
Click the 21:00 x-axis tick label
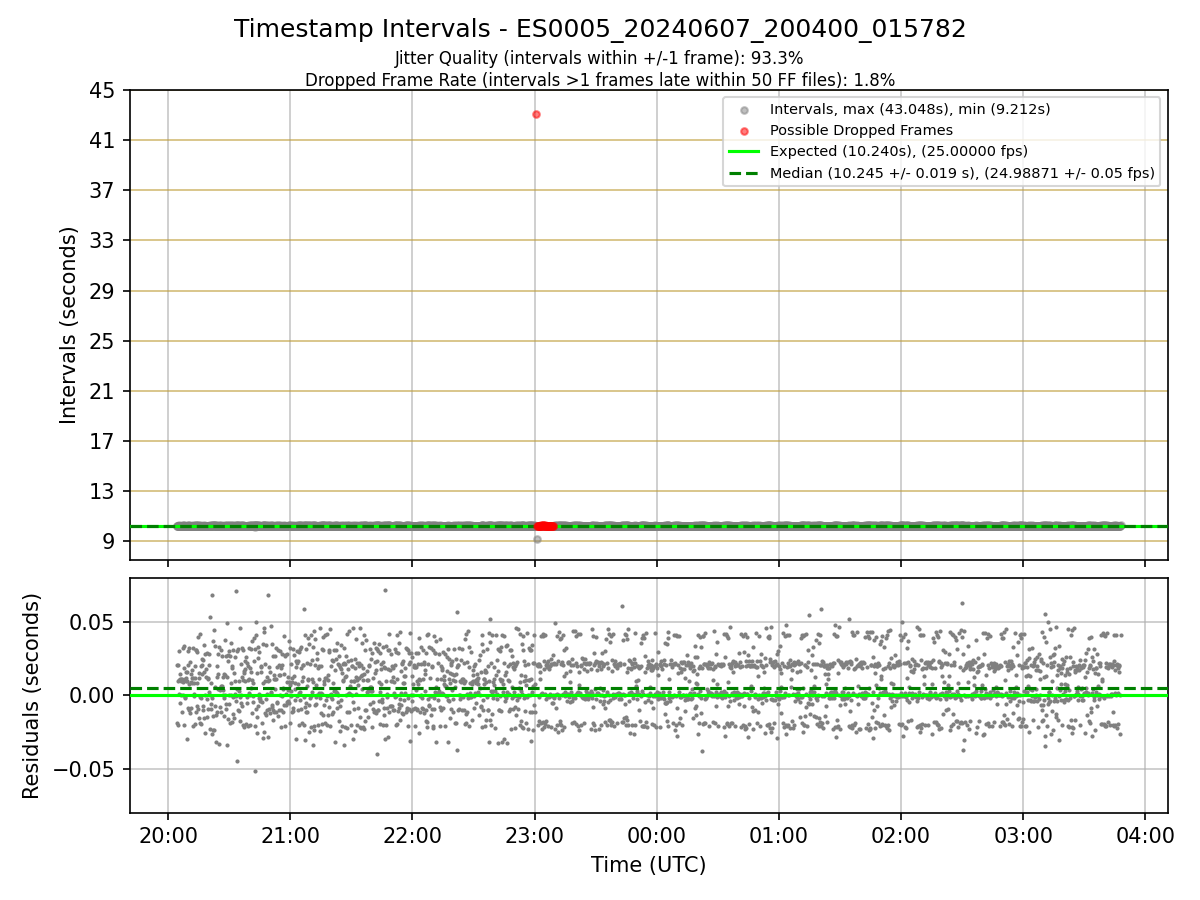[x=290, y=834]
